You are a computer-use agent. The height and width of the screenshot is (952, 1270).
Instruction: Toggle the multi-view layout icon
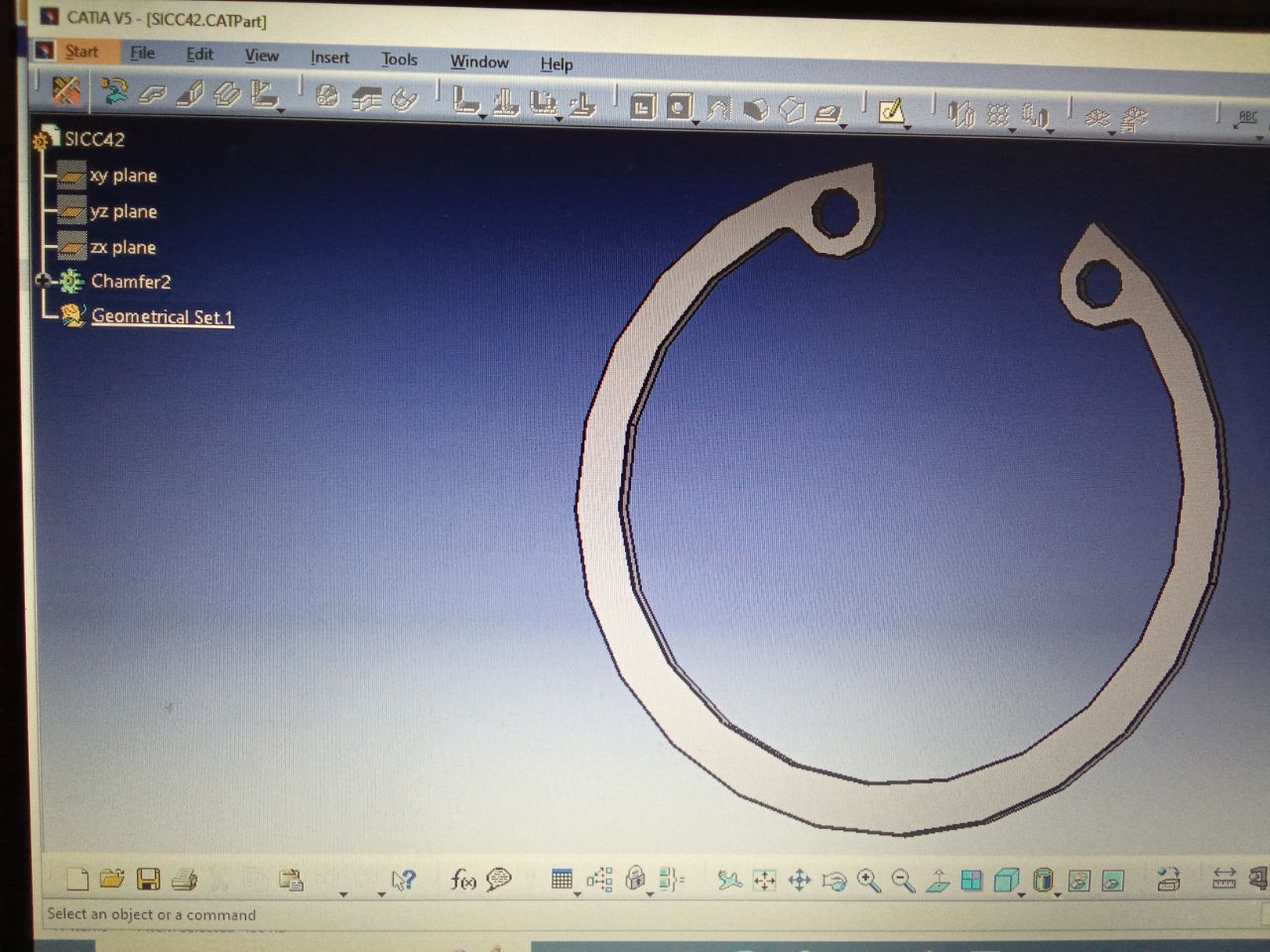[972, 881]
